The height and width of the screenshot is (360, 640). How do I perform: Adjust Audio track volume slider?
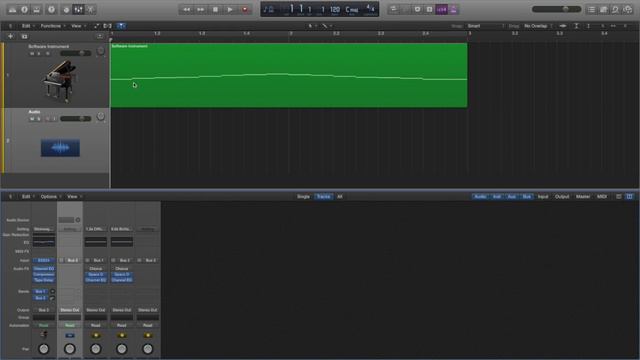coord(76,118)
